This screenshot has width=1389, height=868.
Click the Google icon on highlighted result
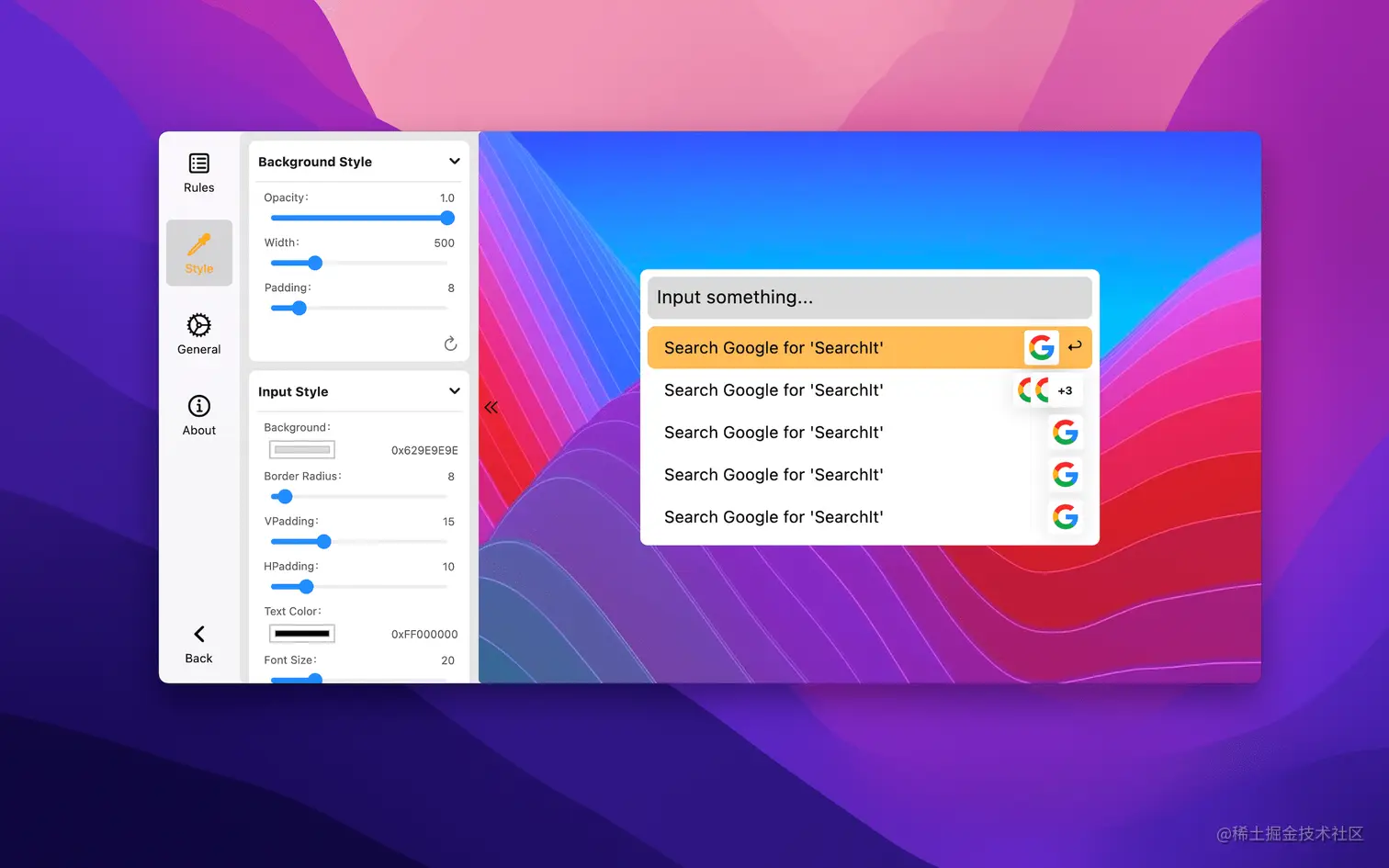[1042, 347]
